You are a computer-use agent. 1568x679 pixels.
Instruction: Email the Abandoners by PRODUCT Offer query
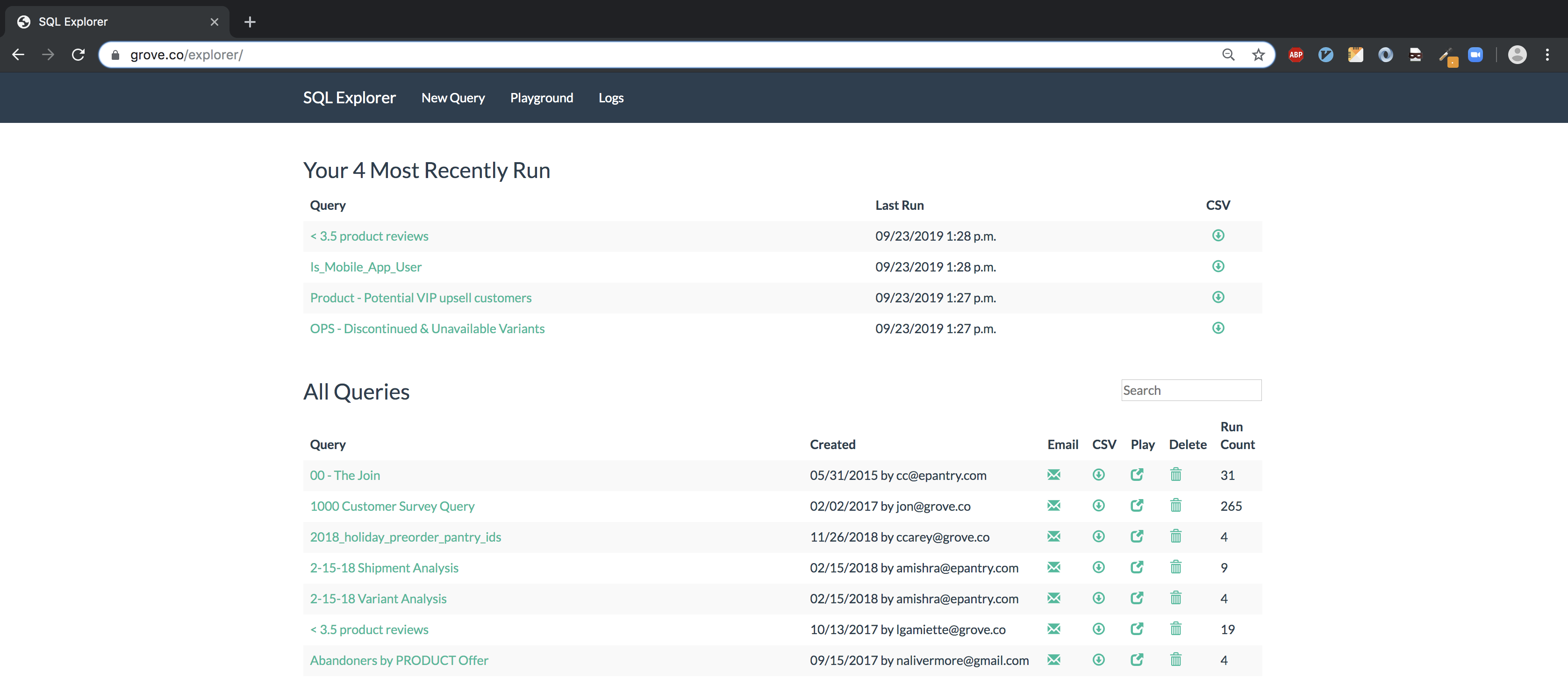point(1053,659)
